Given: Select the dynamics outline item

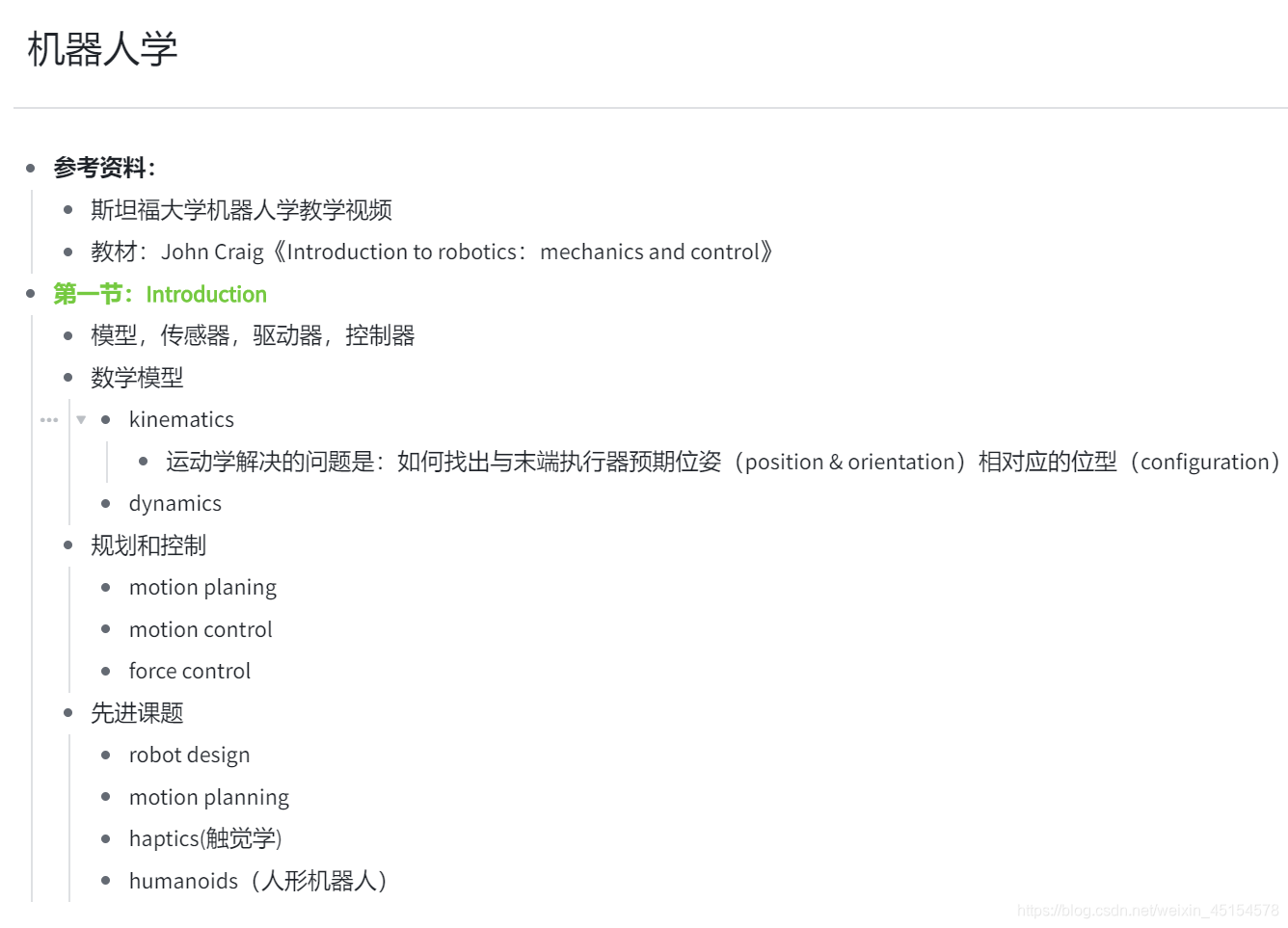Looking at the screenshot, I should (175, 503).
